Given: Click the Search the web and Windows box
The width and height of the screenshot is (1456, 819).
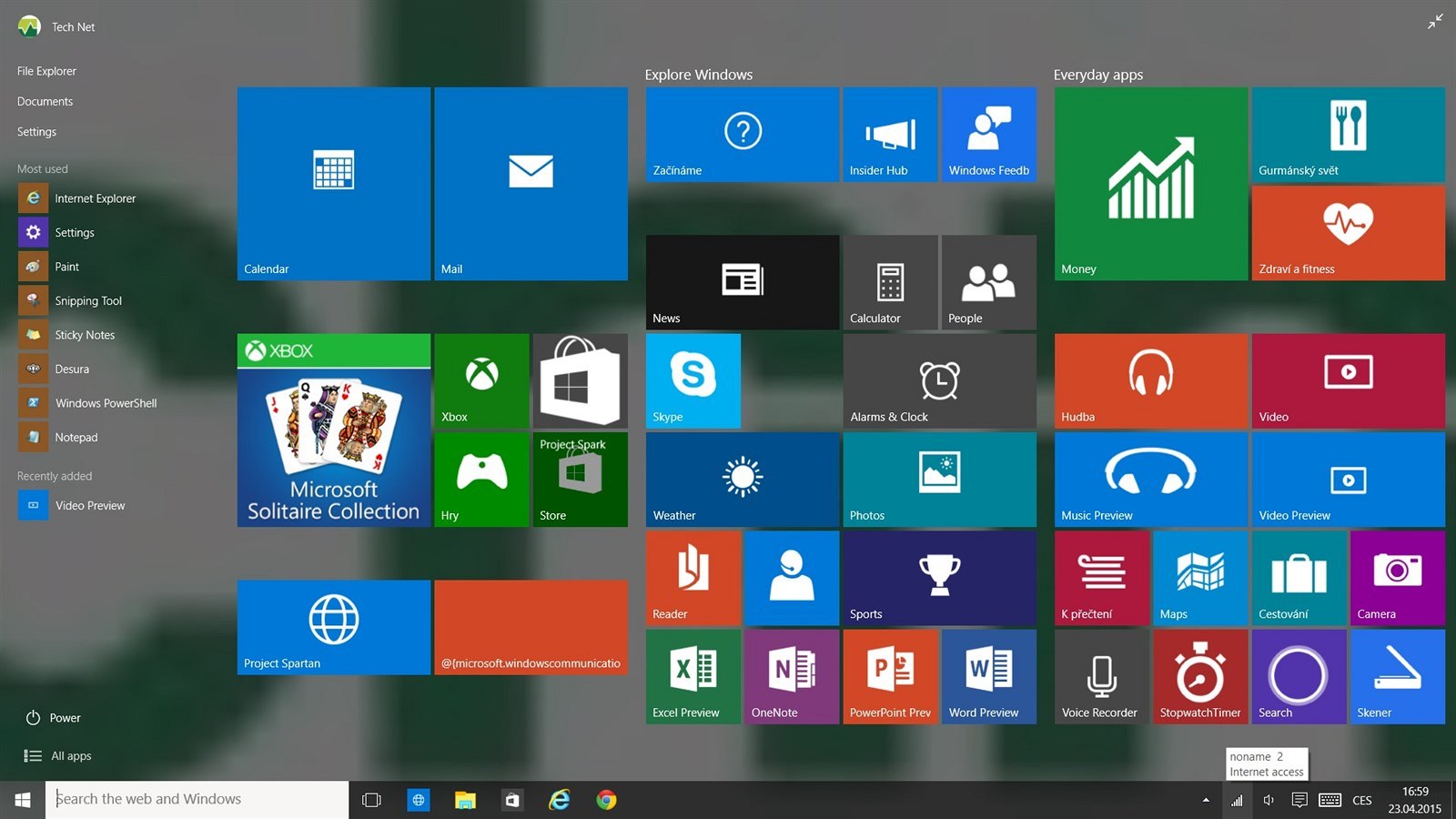Looking at the screenshot, I should (197, 799).
